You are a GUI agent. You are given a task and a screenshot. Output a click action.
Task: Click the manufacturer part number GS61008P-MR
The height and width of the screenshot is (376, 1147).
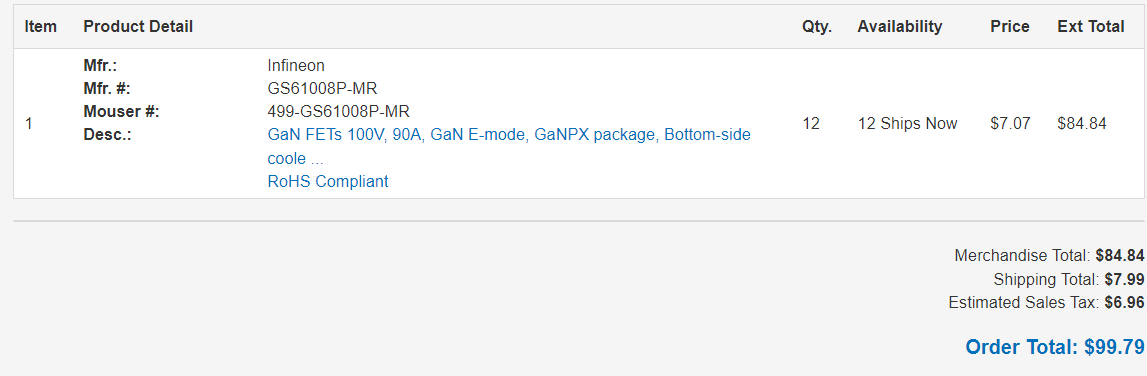(323, 89)
